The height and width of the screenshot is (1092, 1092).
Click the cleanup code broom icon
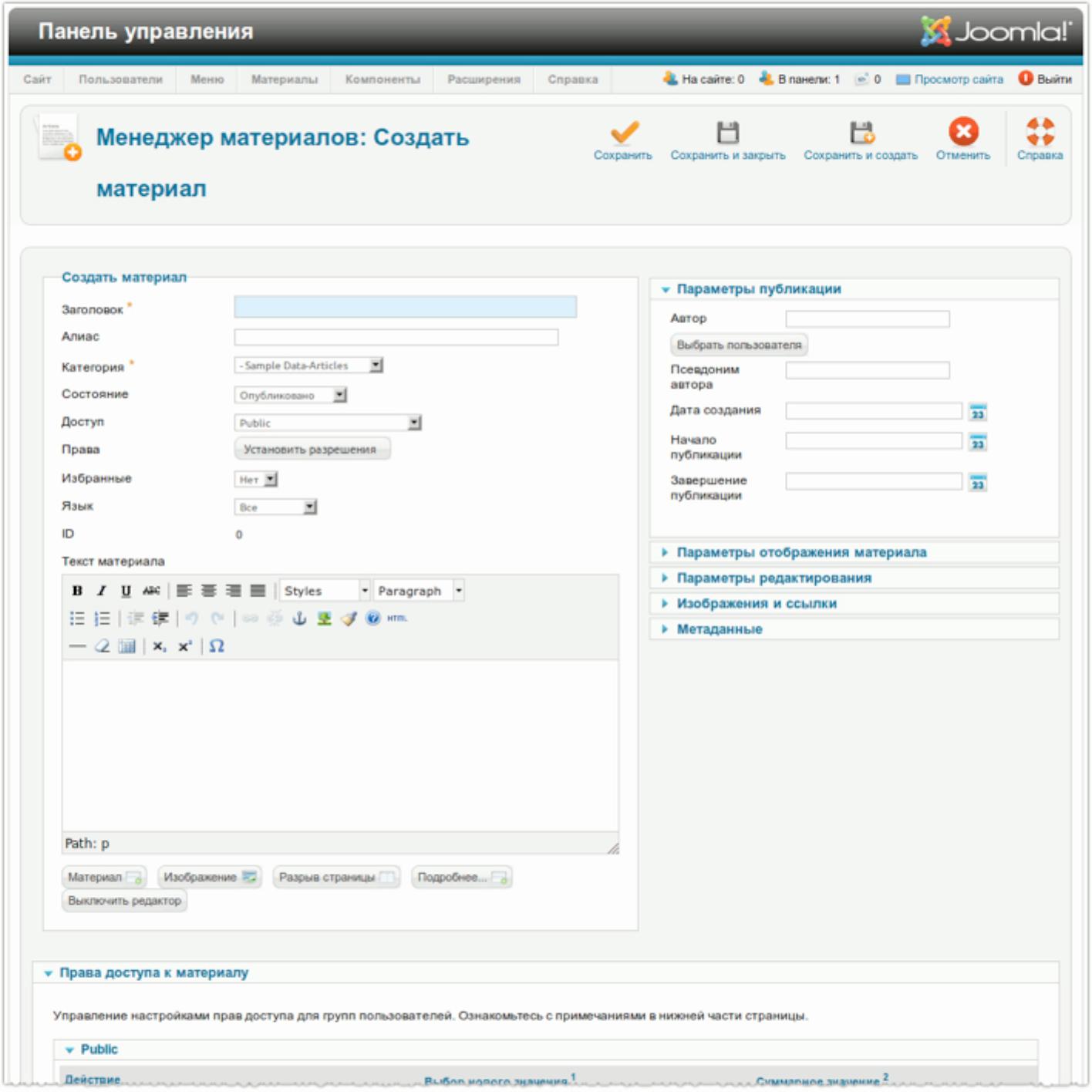pos(349,618)
